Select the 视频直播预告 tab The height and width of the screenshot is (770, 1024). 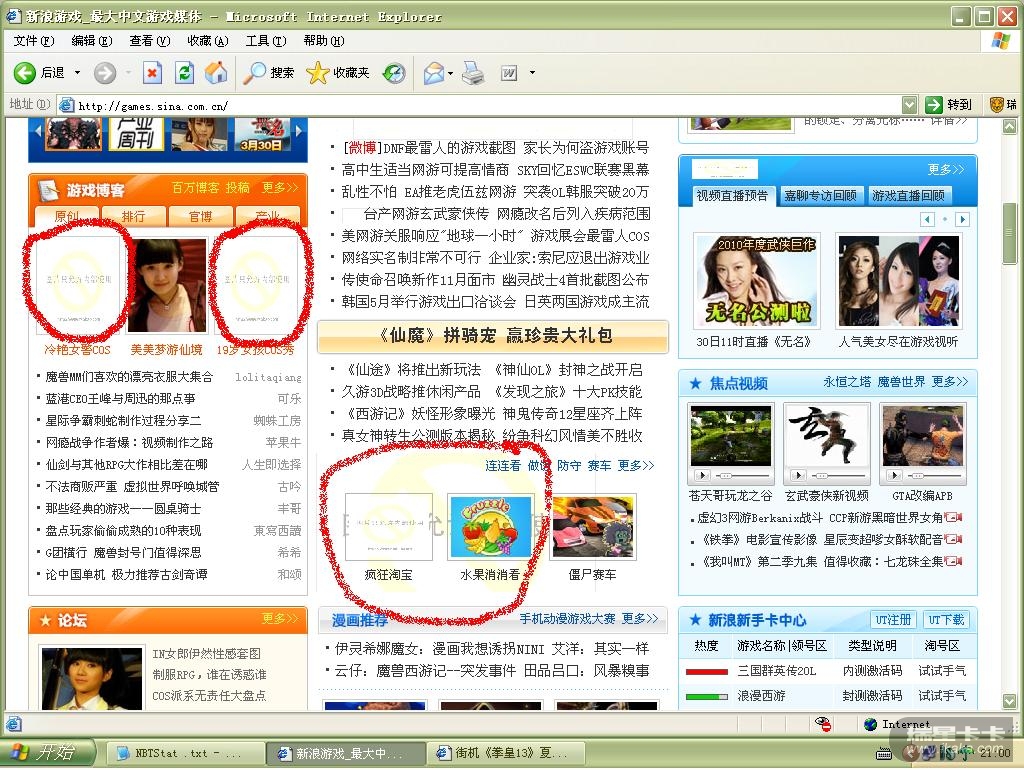point(732,195)
